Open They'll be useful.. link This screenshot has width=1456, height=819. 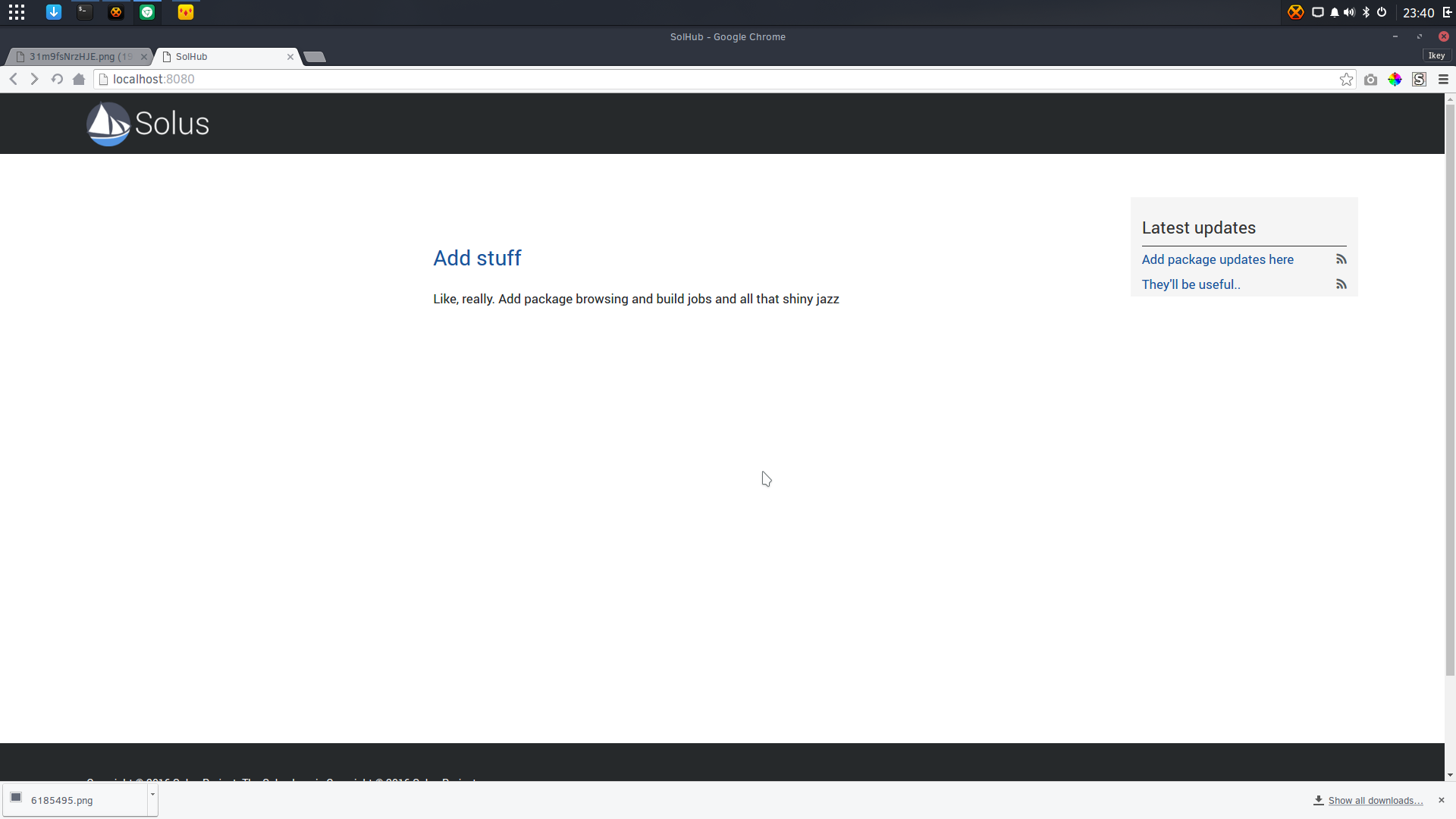[x=1191, y=284]
